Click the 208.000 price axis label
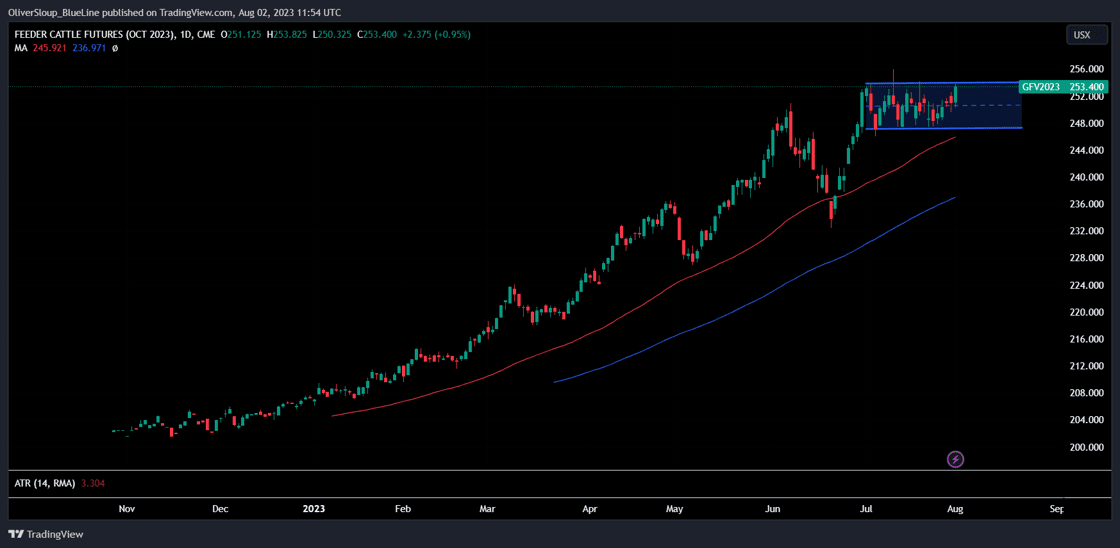The image size is (1120, 548). pos(1084,393)
